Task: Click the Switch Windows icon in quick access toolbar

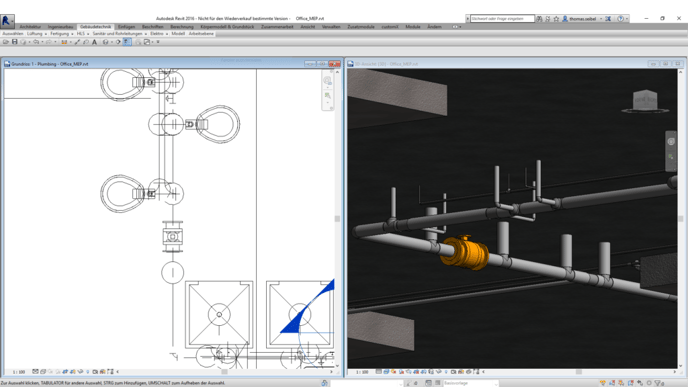Action: 147,42
